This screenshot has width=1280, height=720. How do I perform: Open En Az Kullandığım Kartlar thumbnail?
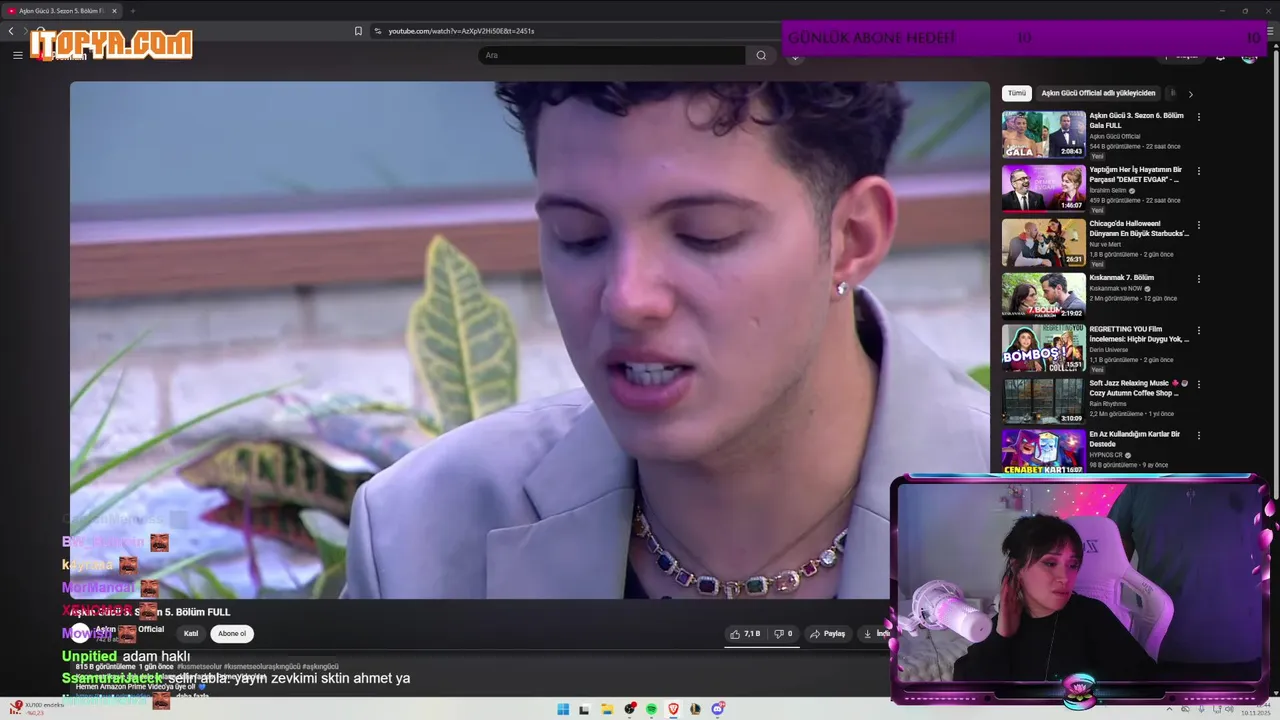pyautogui.click(x=1044, y=451)
